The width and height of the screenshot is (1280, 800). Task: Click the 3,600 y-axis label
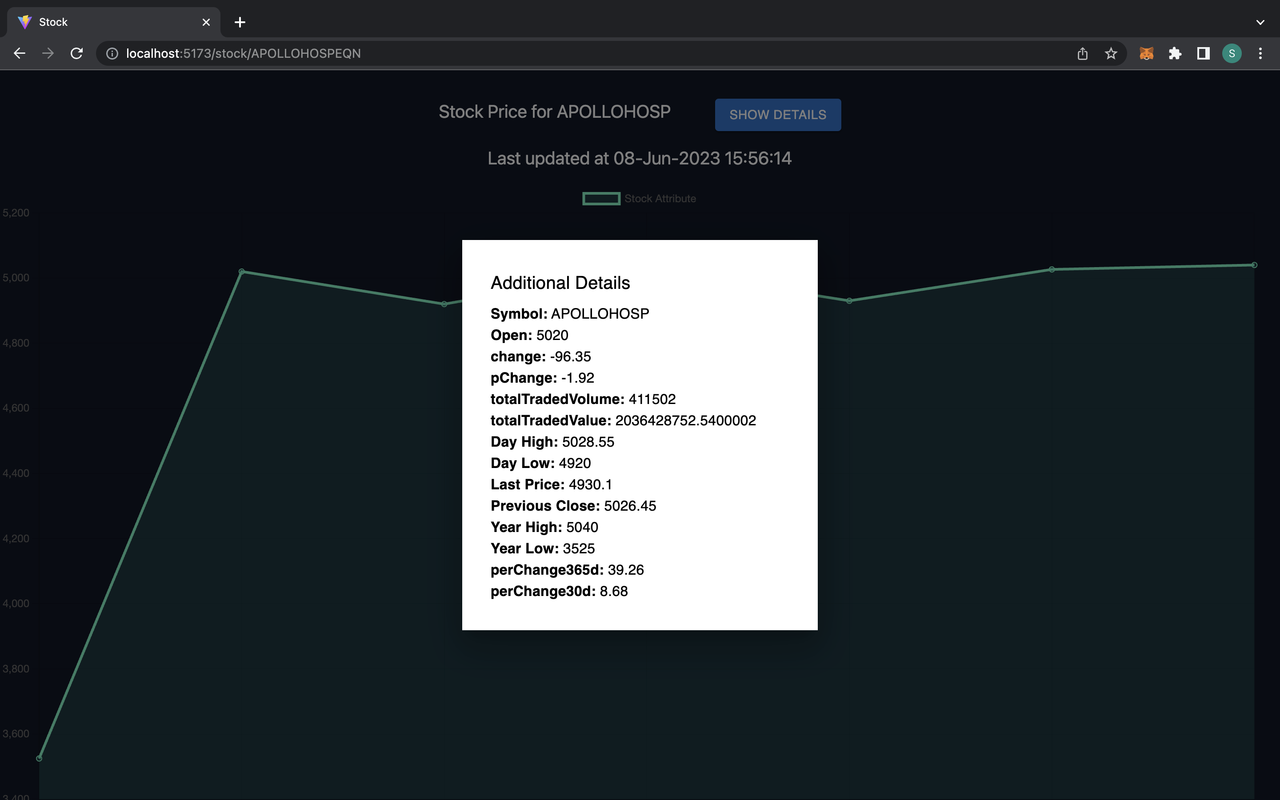click(x=16, y=734)
